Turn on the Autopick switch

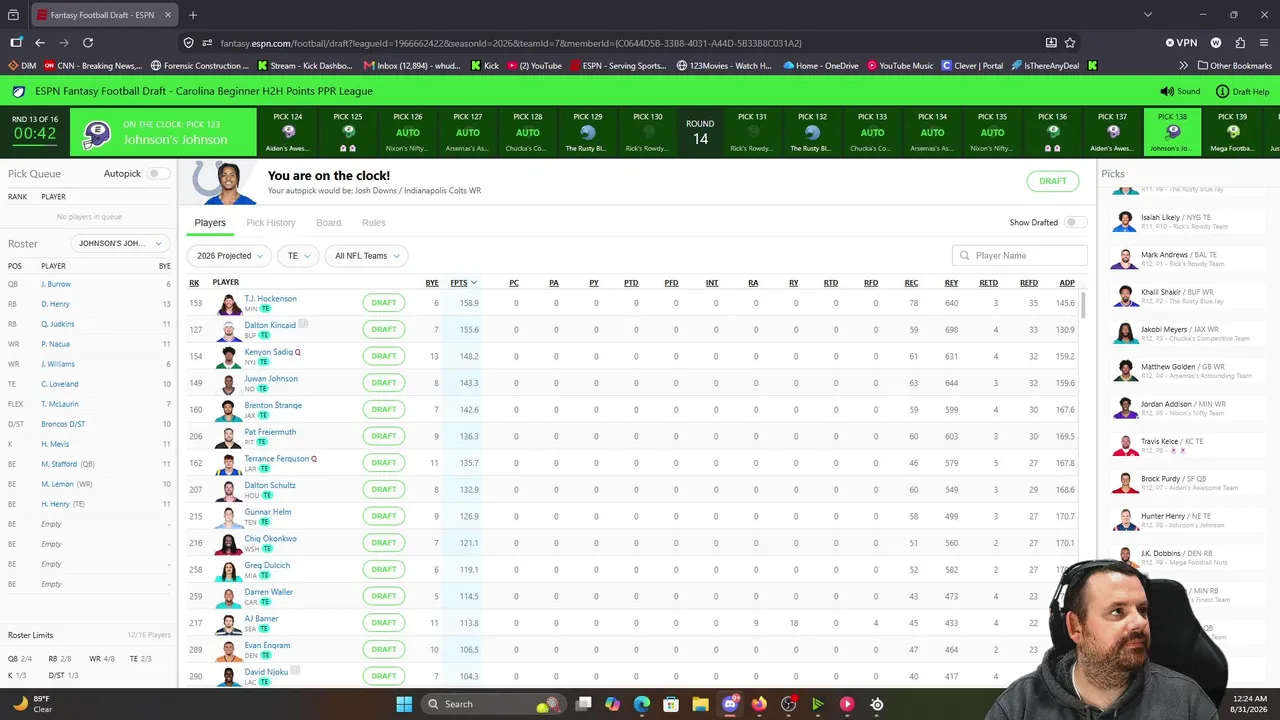tap(157, 174)
